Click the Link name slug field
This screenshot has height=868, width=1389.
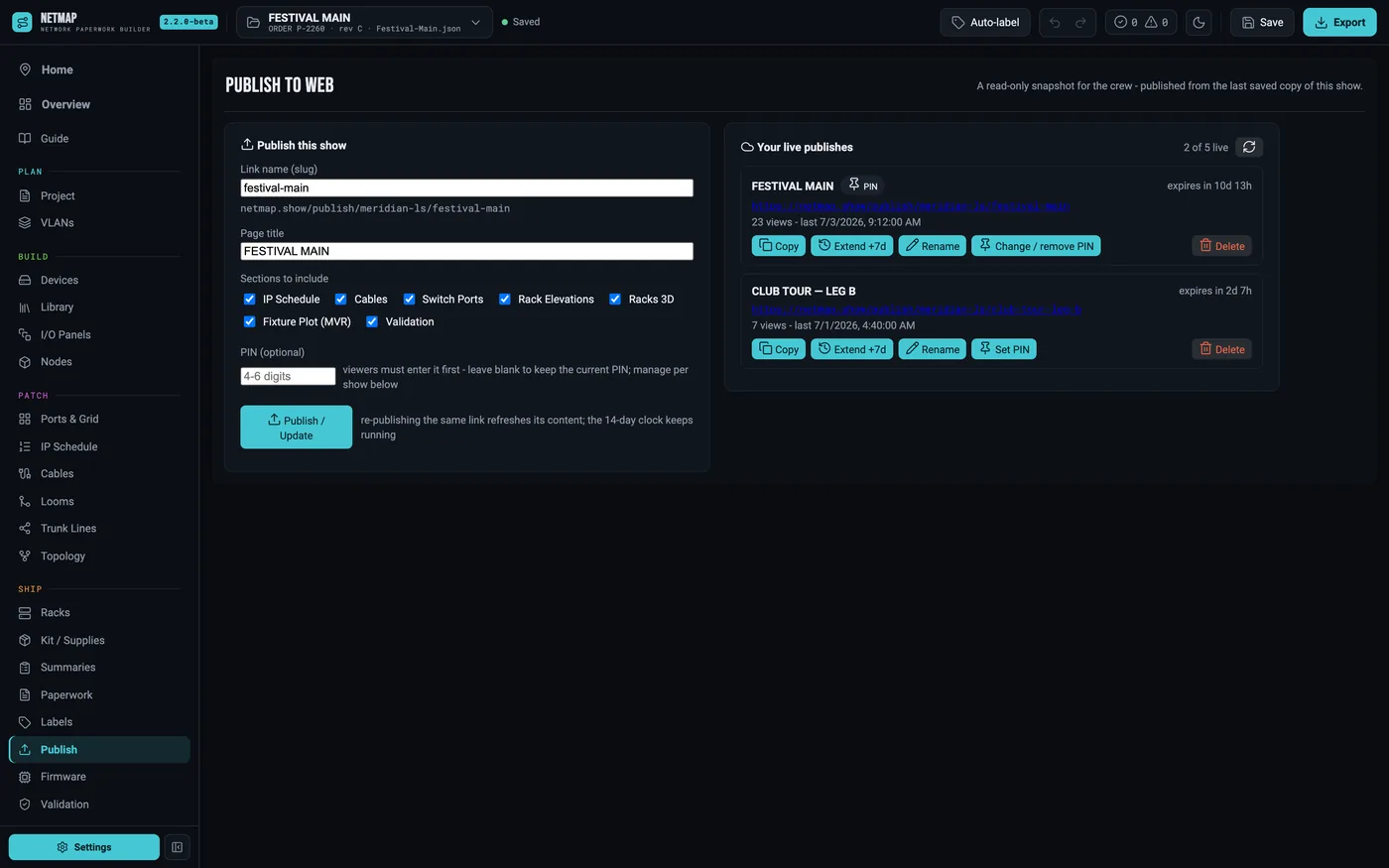[466, 187]
